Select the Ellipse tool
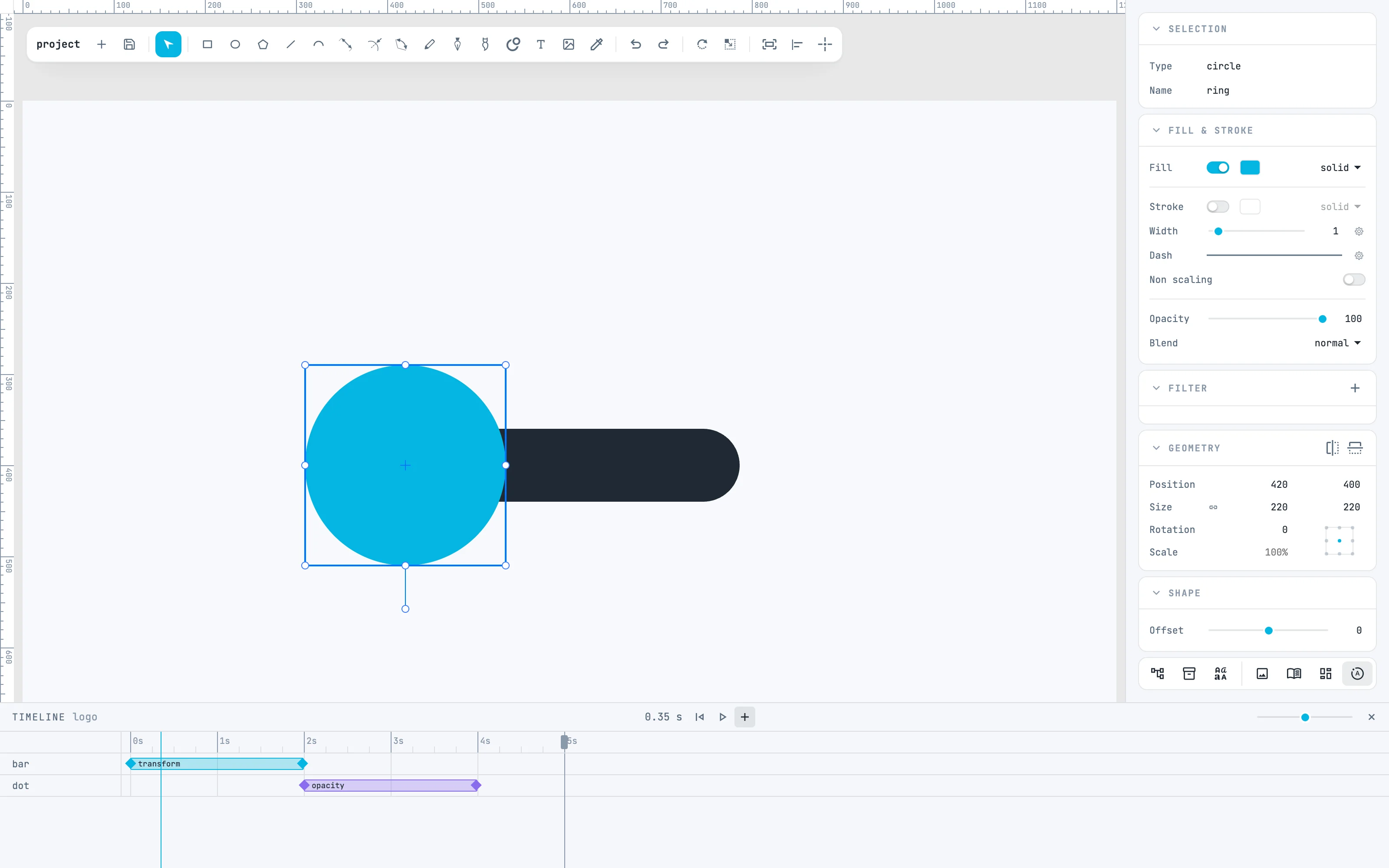Viewport: 1389px width, 868px height. [235, 44]
